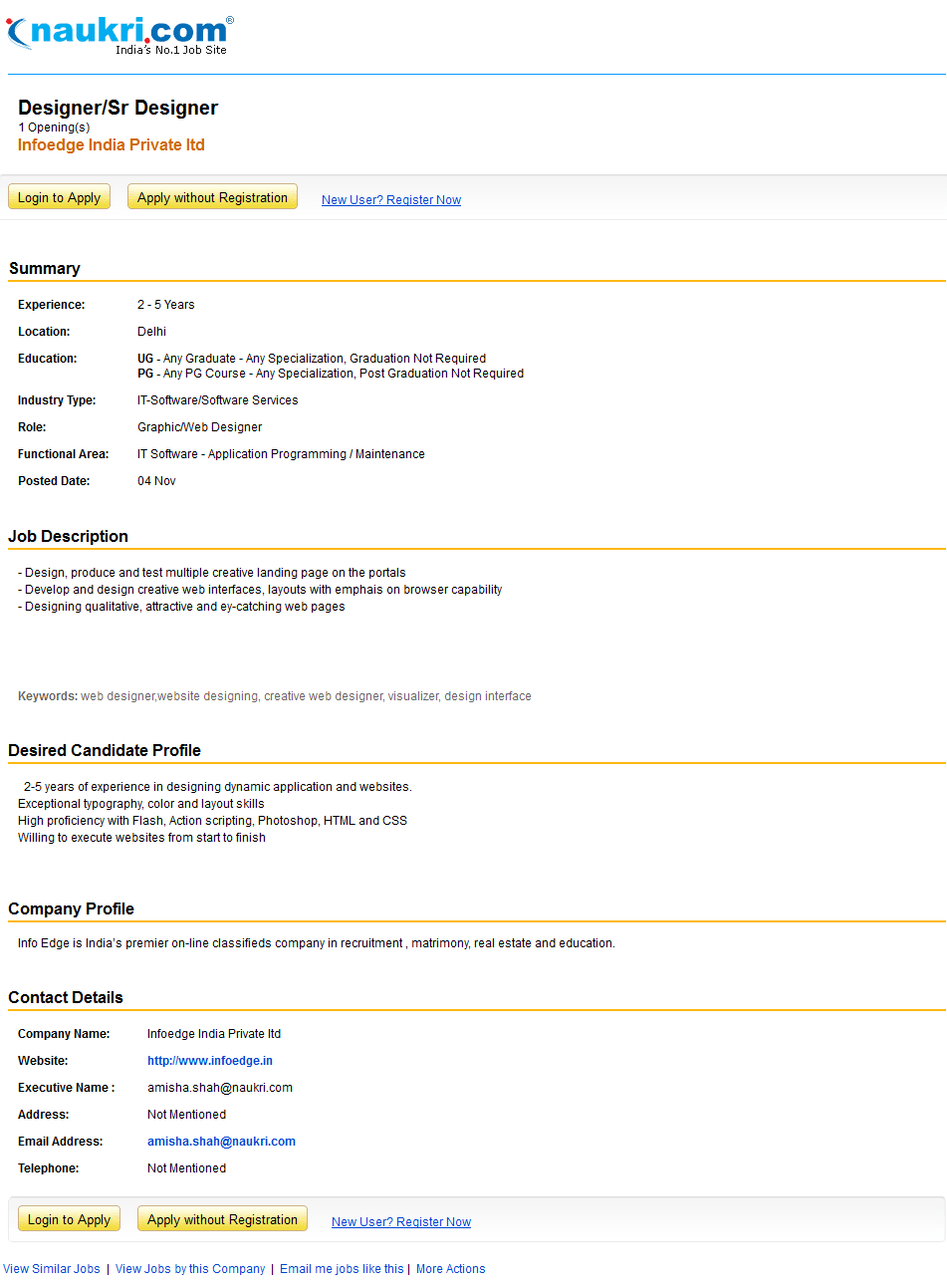Click the line about ey-catching web pages

click(181, 607)
